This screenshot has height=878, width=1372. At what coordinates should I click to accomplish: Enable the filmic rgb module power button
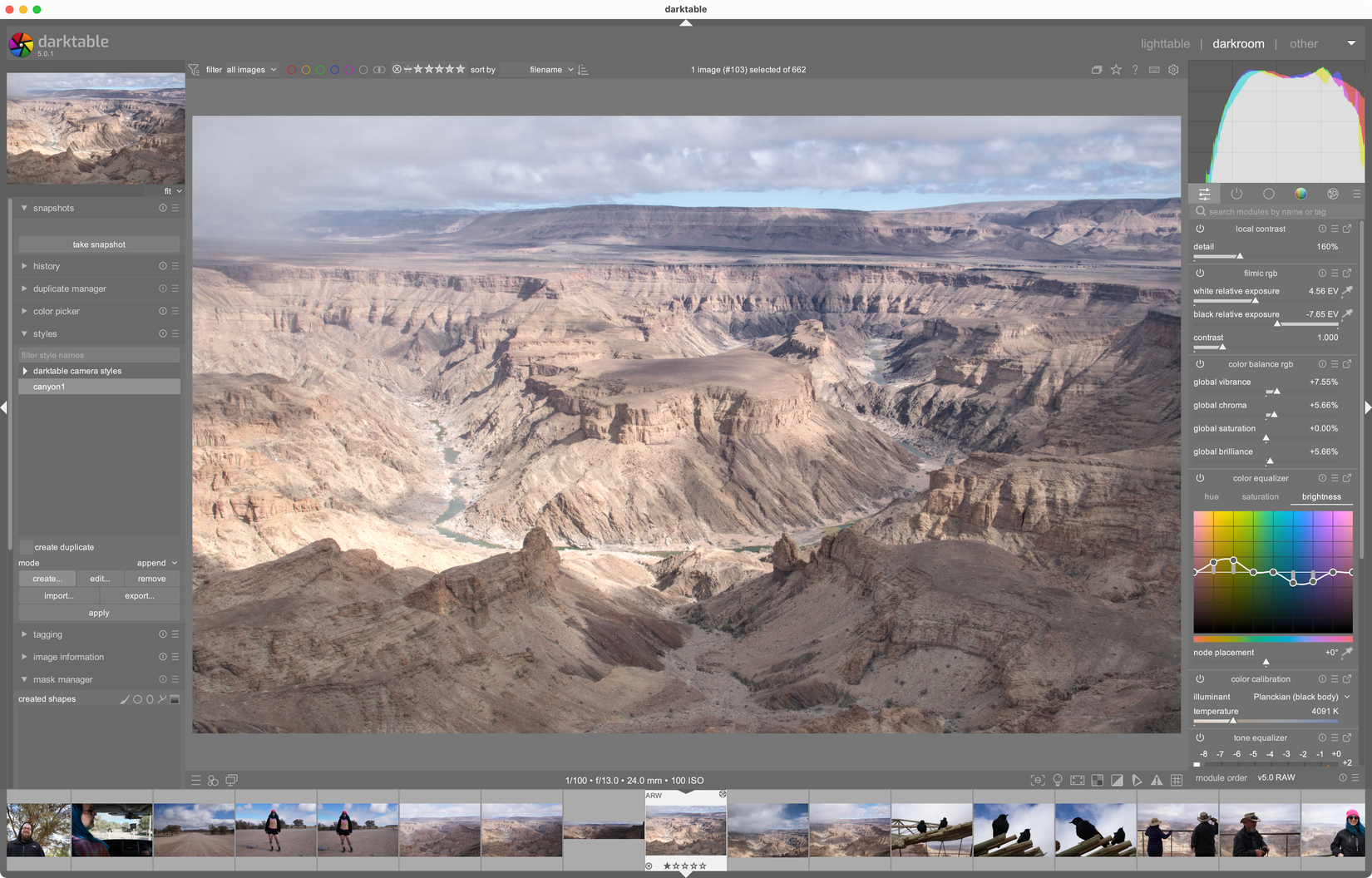pyautogui.click(x=1200, y=273)
